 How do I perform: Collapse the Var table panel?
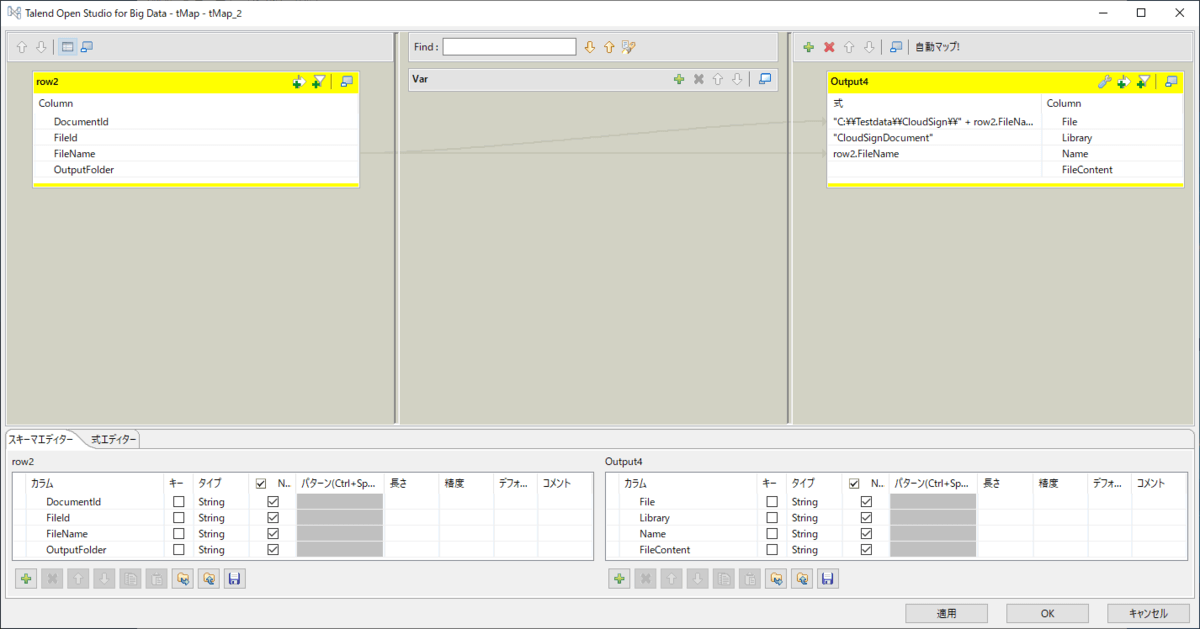coord(765,79)
